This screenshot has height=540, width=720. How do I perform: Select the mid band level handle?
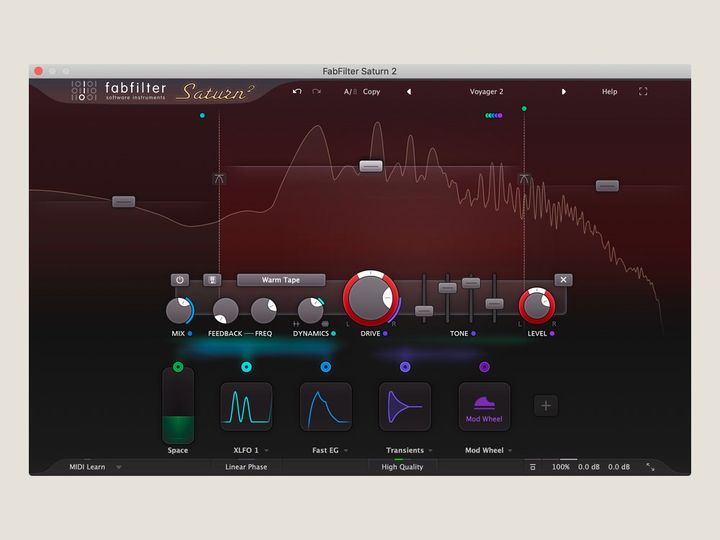(x=371, y=166)
